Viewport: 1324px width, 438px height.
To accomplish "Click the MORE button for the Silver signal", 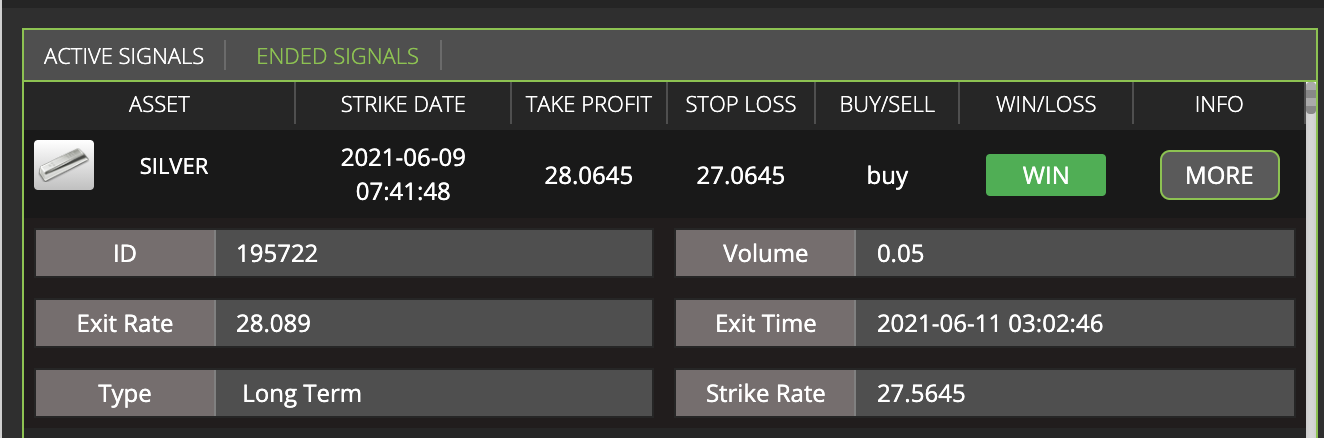I will (x=1219, y=175).
